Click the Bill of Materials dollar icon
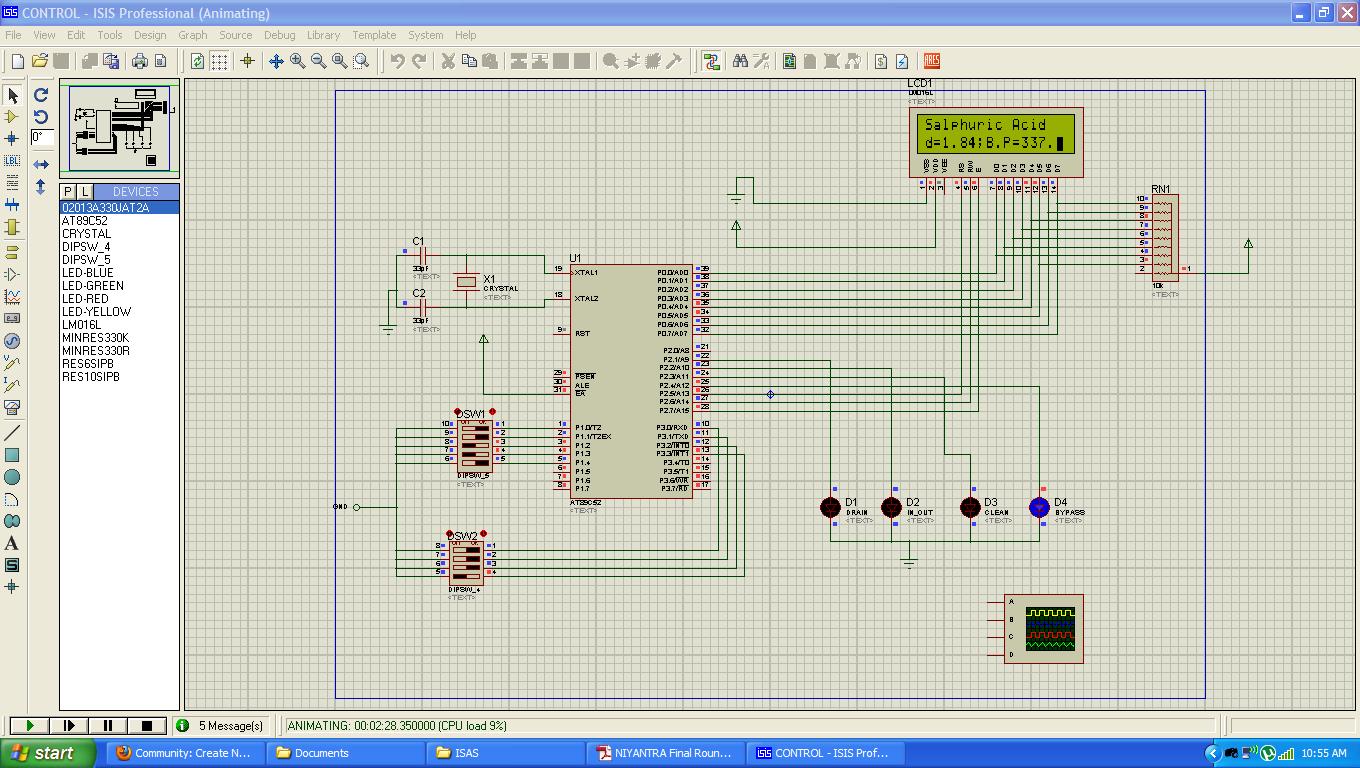1360x768 pixels. click(x=881, y=61)
